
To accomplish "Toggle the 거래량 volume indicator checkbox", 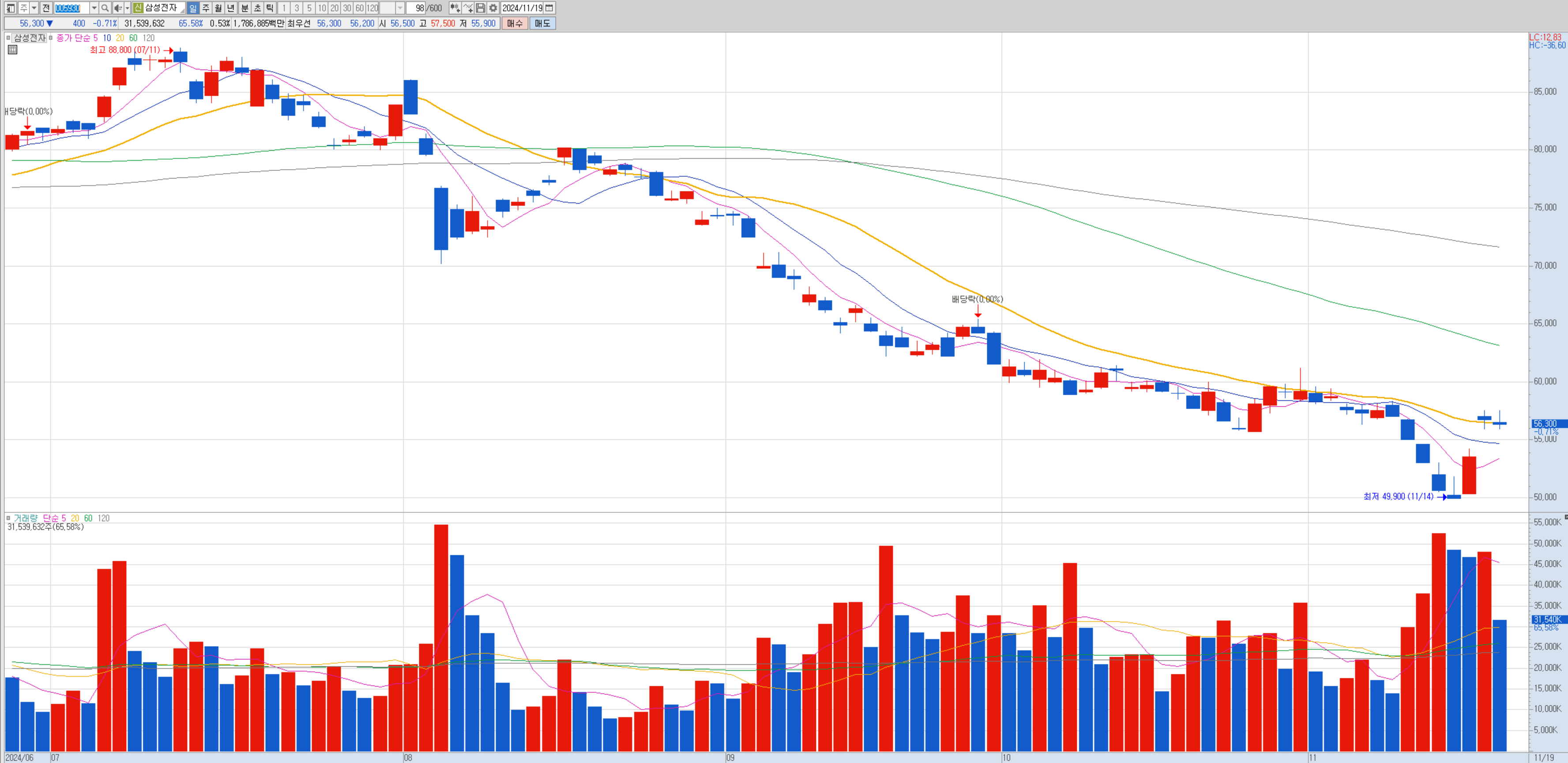I will (8, 518).
